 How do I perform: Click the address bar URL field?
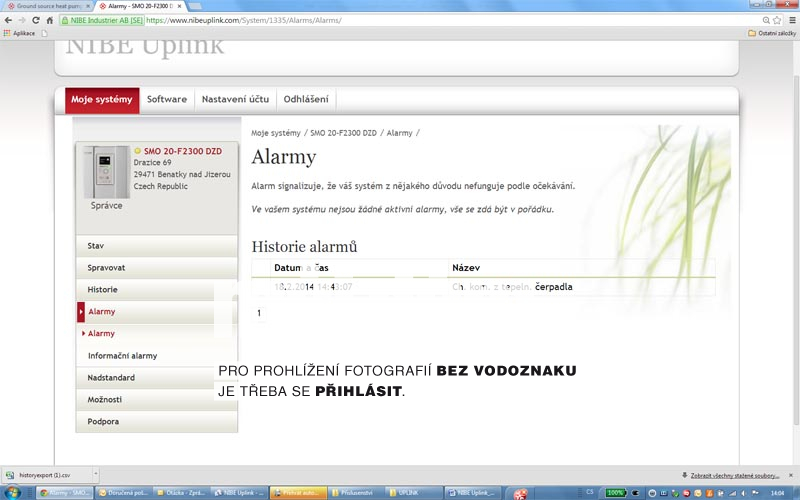(x=400, y=20)
